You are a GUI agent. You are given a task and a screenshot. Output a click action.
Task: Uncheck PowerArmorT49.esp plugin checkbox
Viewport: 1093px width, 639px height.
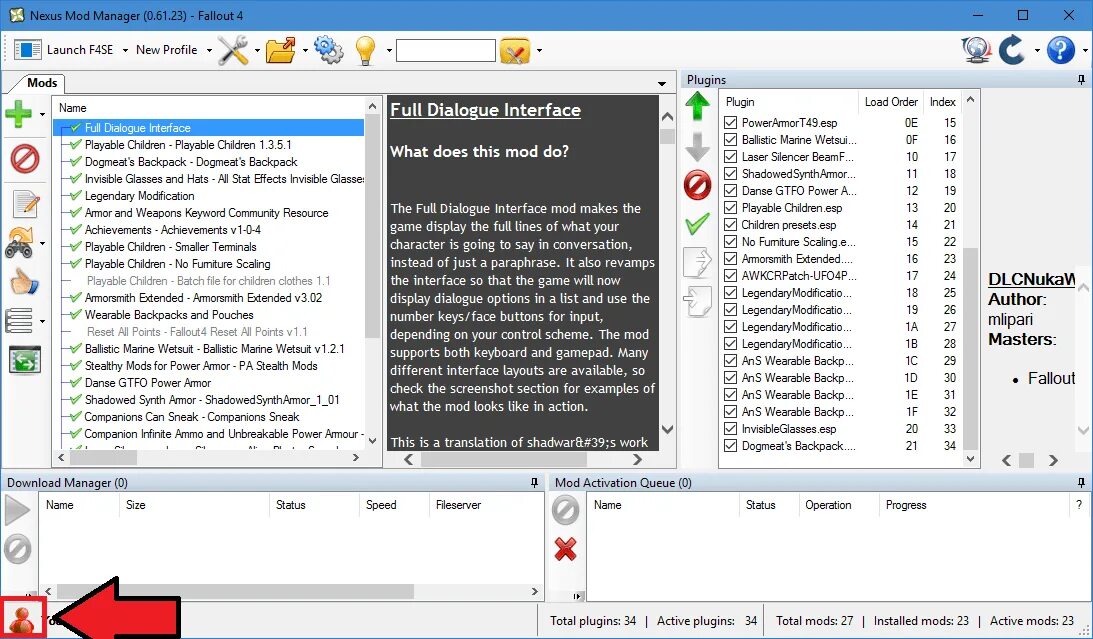pos(730,123)
